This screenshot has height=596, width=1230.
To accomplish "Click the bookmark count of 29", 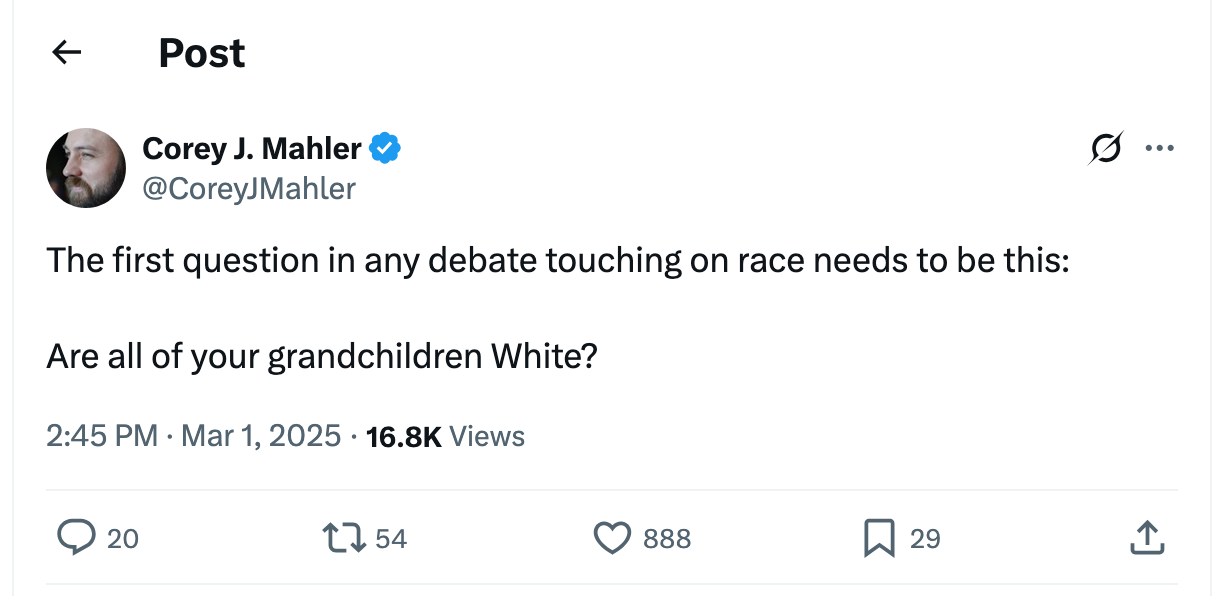I will pos(925,539).
